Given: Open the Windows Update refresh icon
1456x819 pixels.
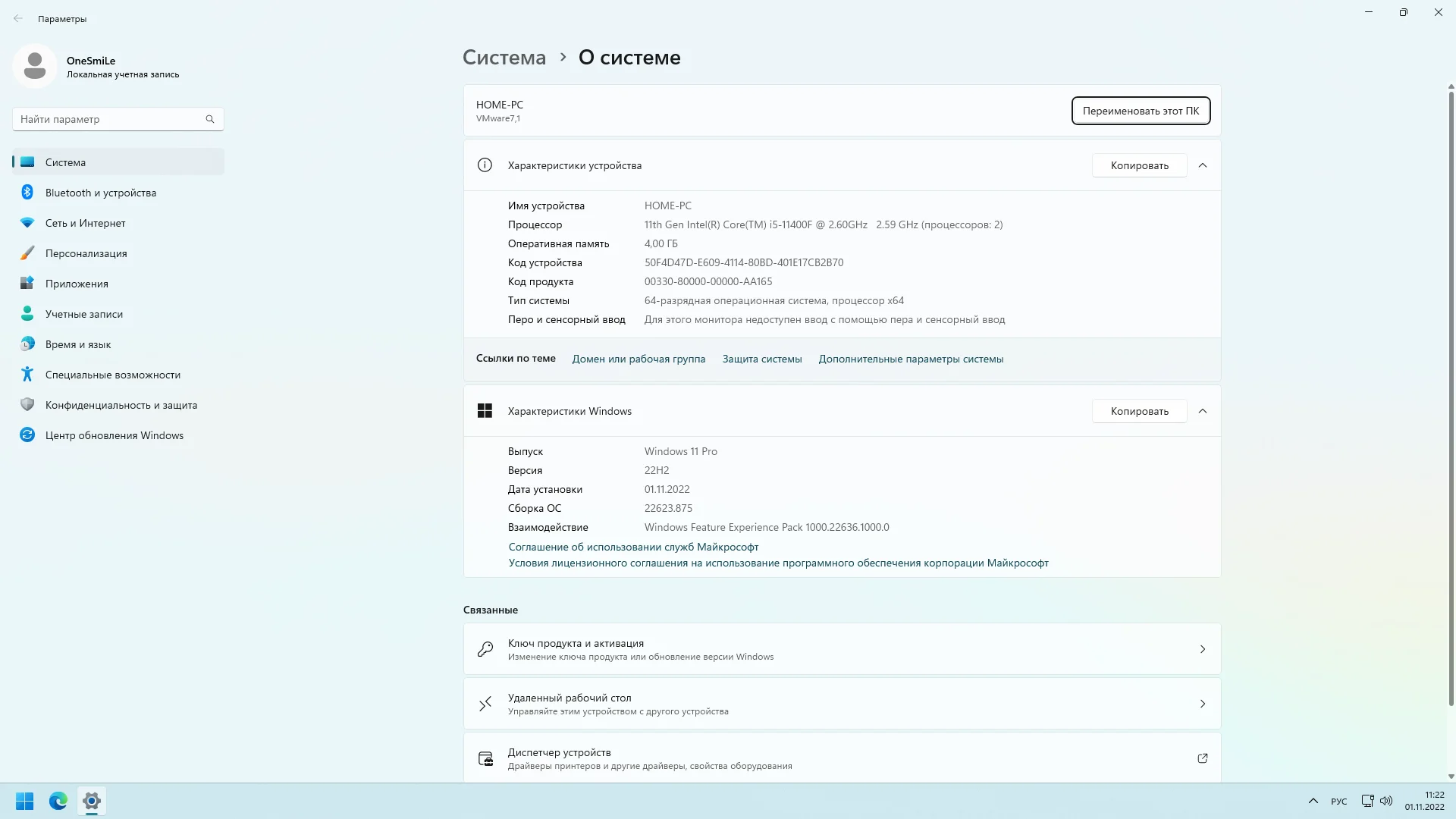Looking at the screenshot, I should pos(27,435).
